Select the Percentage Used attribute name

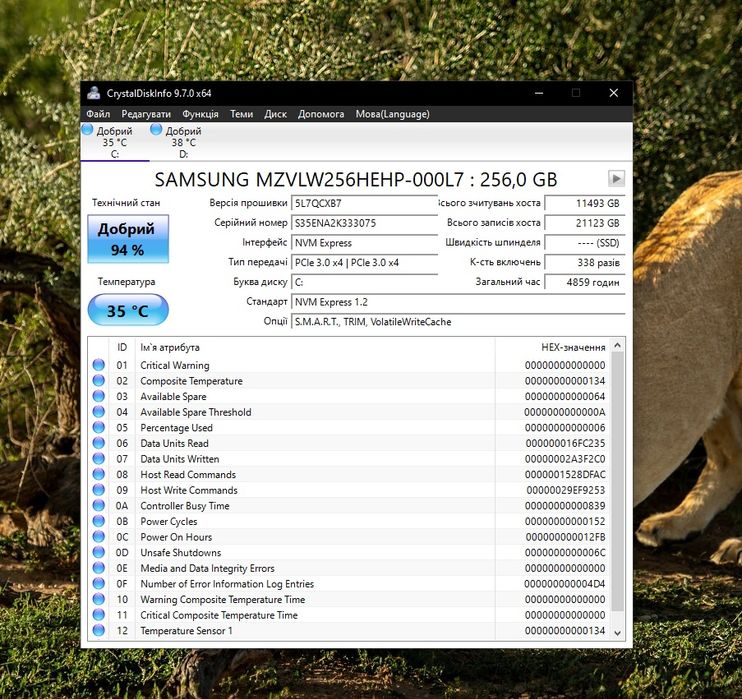point(177,428)
